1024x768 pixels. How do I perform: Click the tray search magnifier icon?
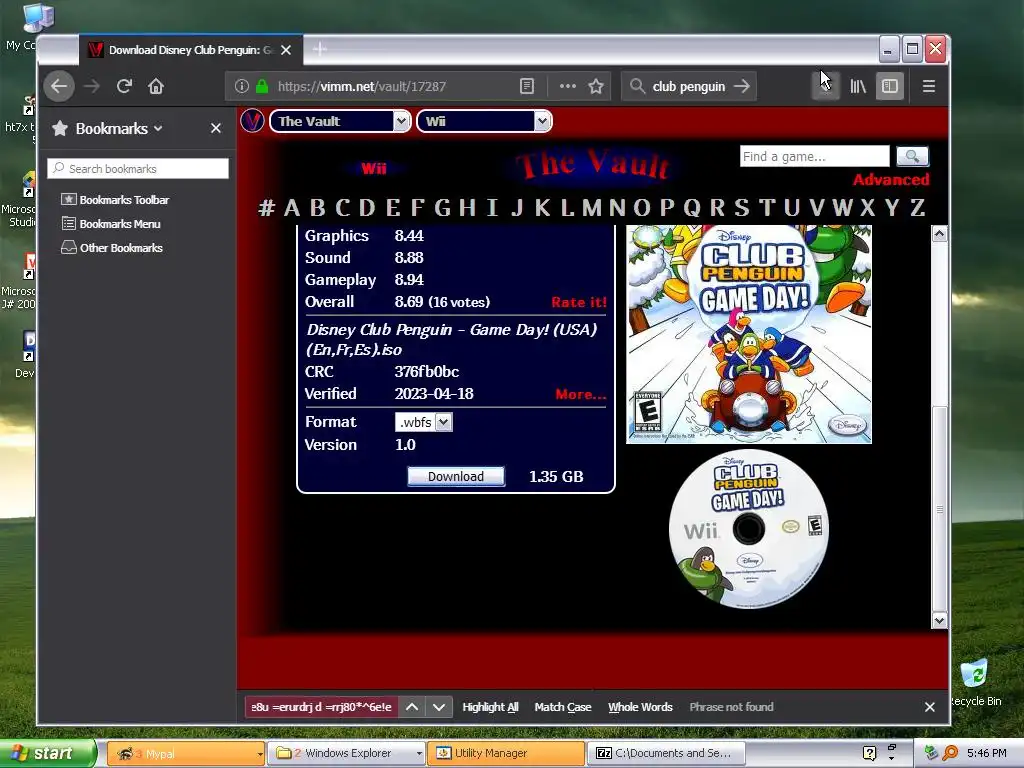point(950,753)
